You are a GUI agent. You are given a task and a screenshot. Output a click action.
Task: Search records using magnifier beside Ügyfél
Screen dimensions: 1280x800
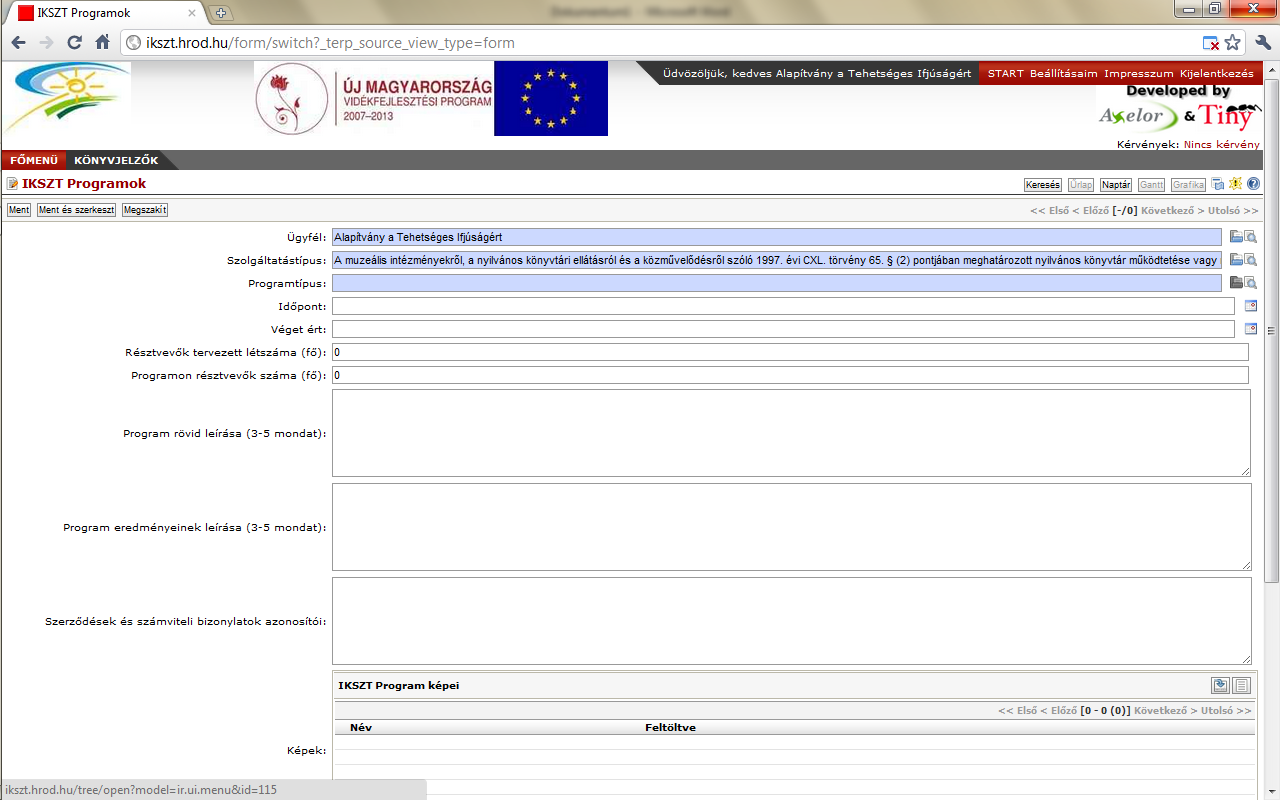click(1250, 237)
